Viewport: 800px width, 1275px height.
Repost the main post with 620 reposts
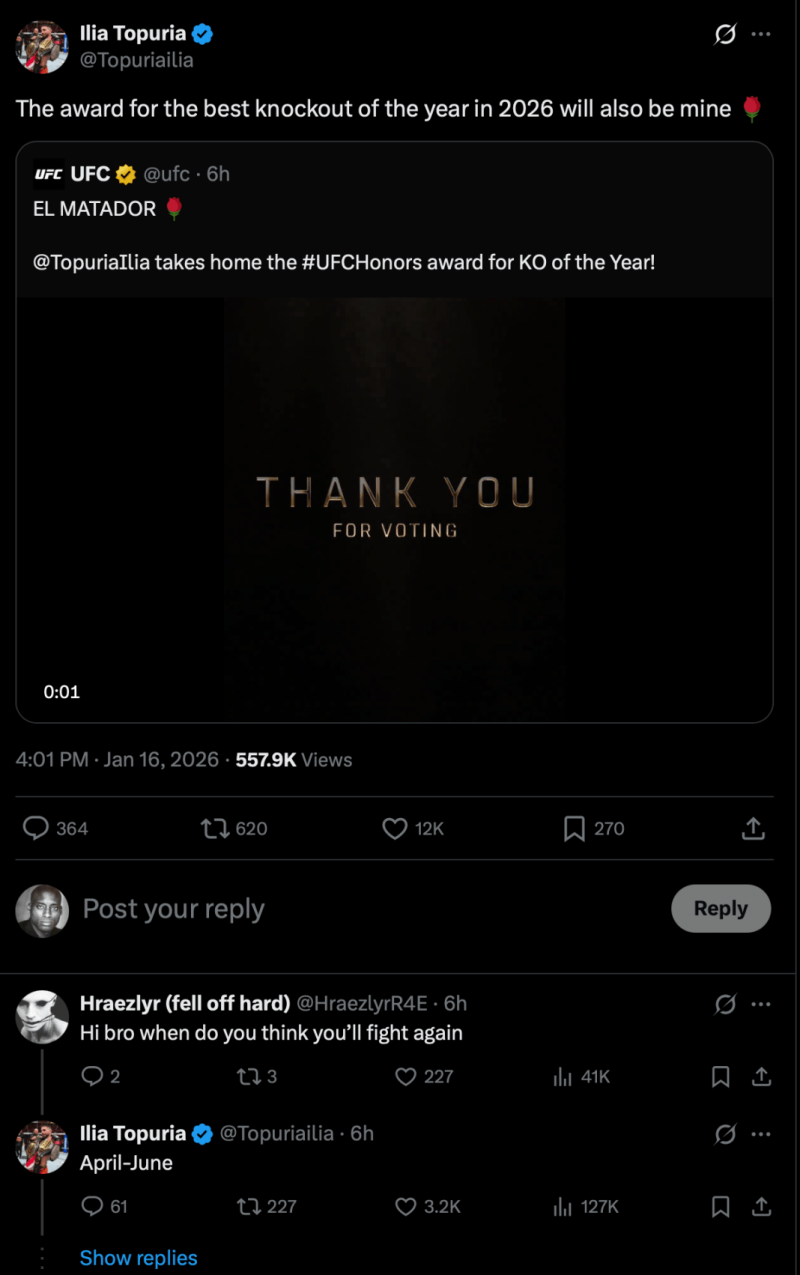click(213, 828)
